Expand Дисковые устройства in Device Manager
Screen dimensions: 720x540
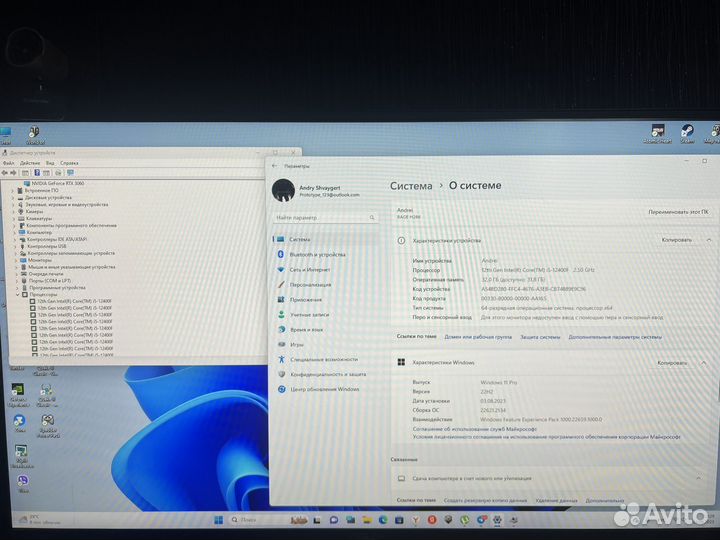point(13,197)
